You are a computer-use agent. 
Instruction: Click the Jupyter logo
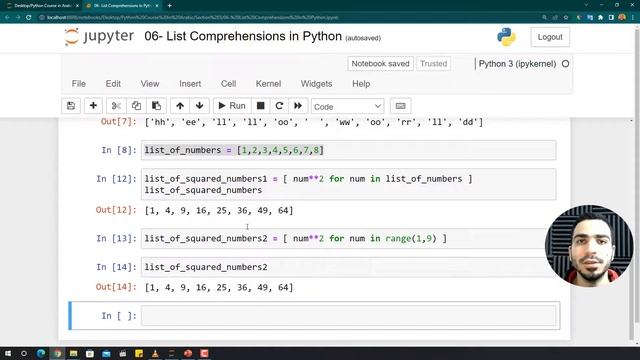[99, 37]
